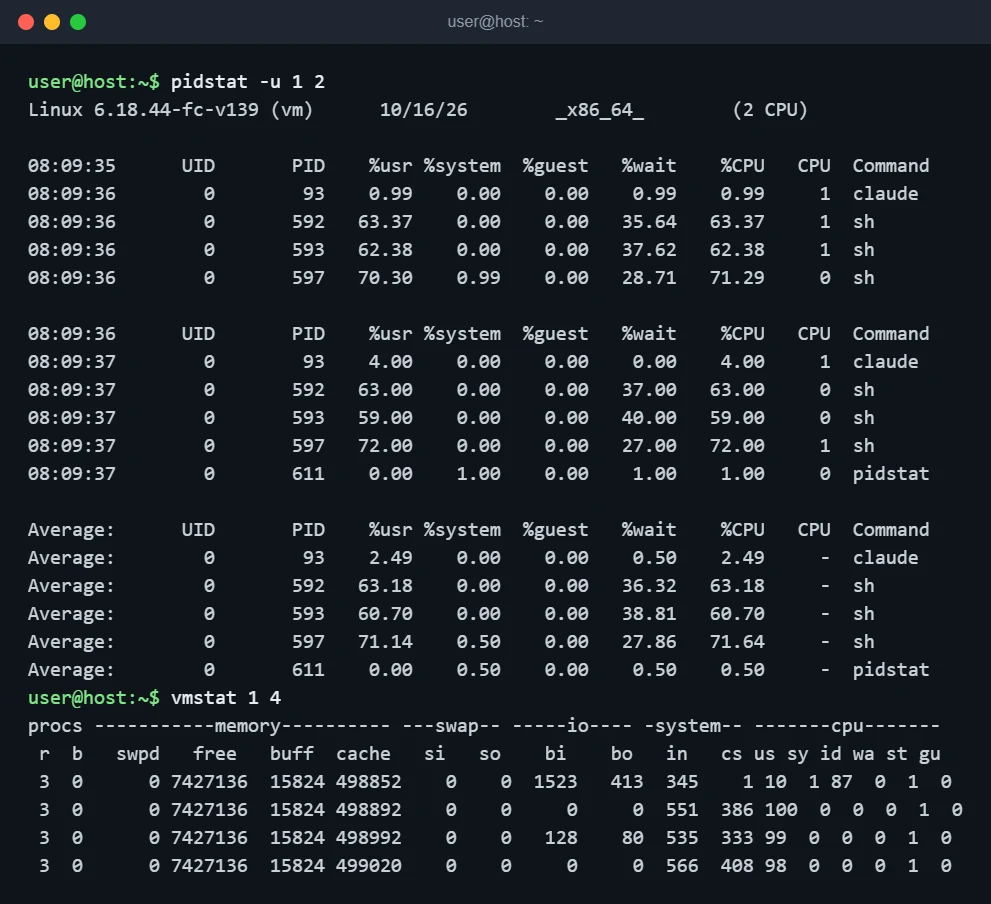Click the yellow minimize window button
The width and height of the screenshot is (991, 904).
(x=52, y=22)
